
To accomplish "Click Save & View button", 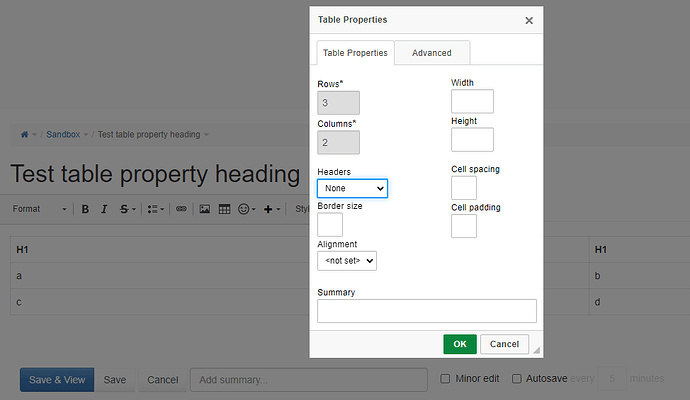I will coord(57,380).
